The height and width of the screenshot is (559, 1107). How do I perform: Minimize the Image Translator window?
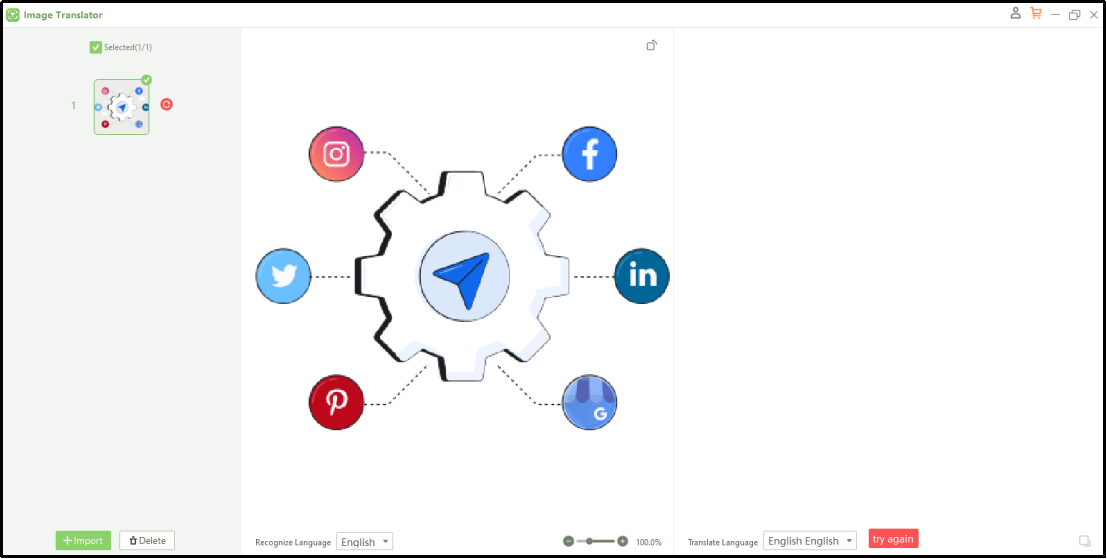pyautogui.click(x=1055, y=15)
